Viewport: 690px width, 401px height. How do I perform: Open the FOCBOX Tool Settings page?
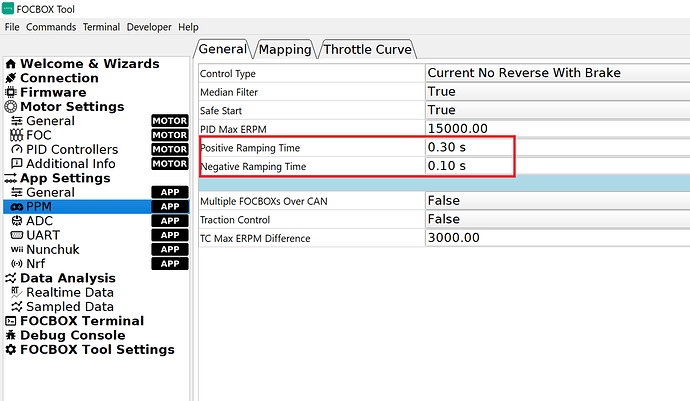click(x=97, y=349)
